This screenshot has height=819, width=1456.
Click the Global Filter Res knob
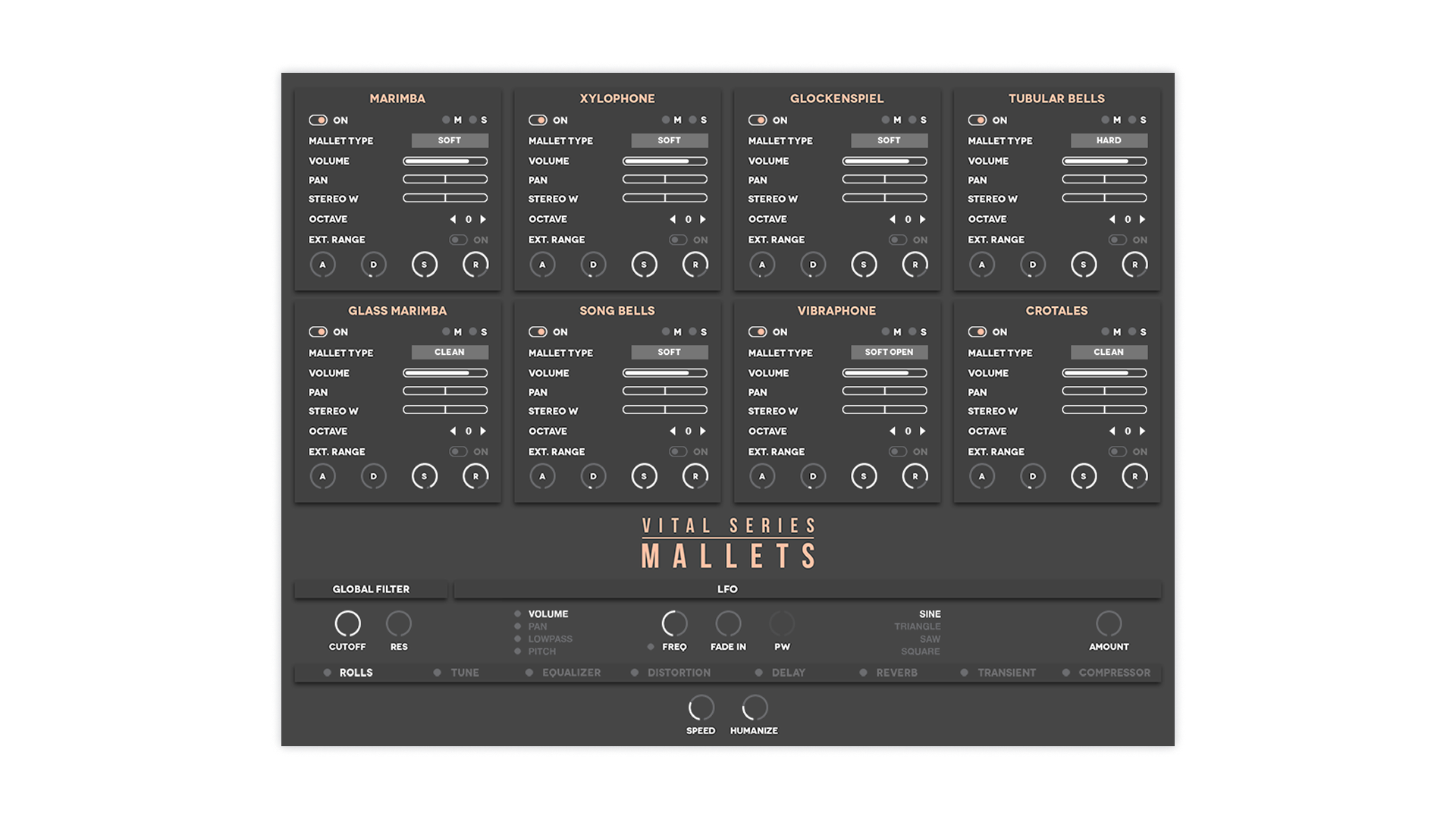click(399, 623)
